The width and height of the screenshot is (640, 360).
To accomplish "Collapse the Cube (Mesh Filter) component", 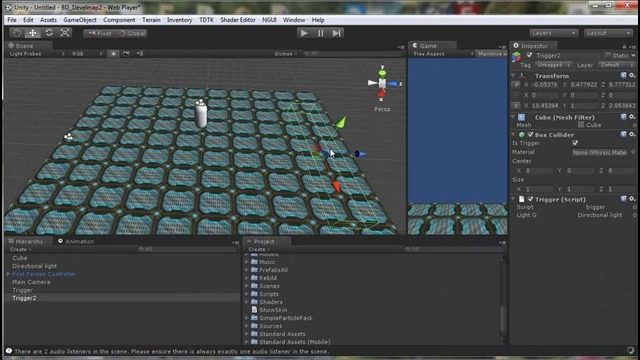I will click(x=513, y=118).
